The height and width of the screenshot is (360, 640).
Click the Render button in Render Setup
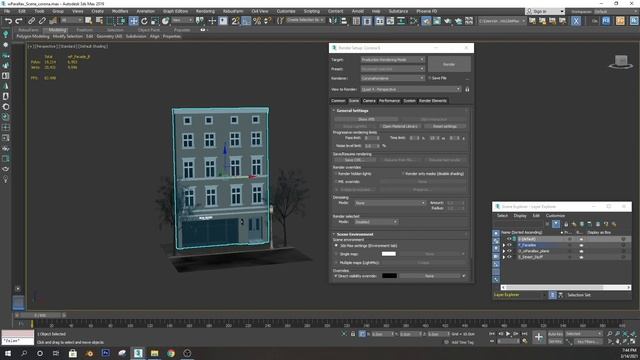point(449,64)
